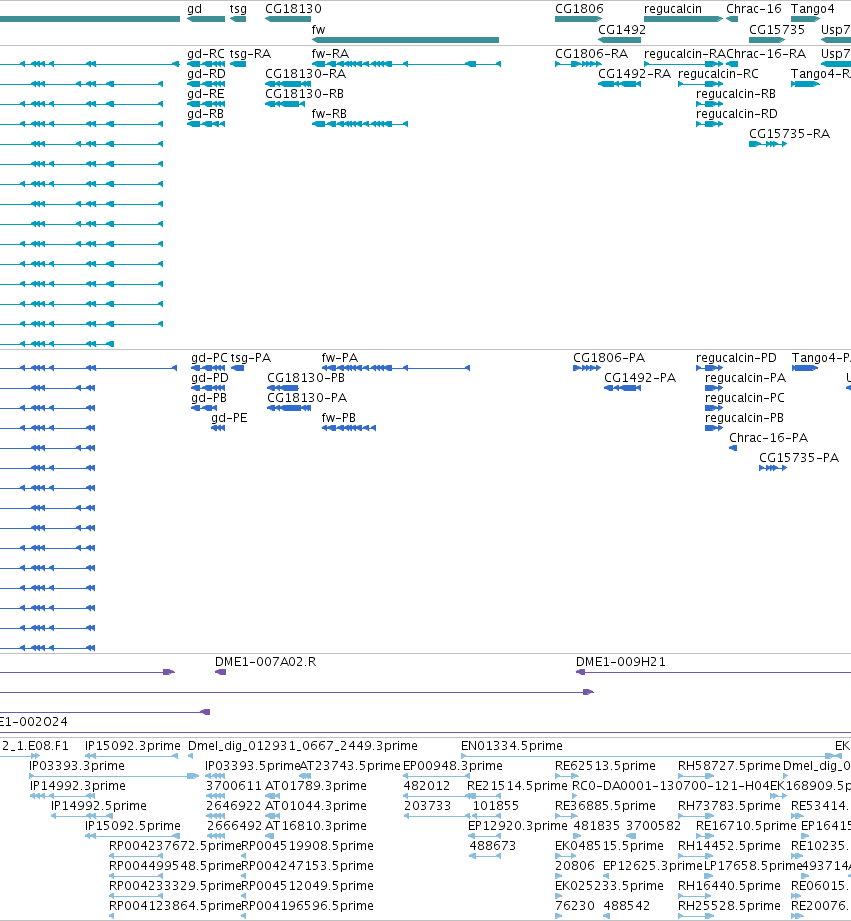851x921 pixels.
Task: Click protein feature gd-PE
Action: [x=218, y=428]
